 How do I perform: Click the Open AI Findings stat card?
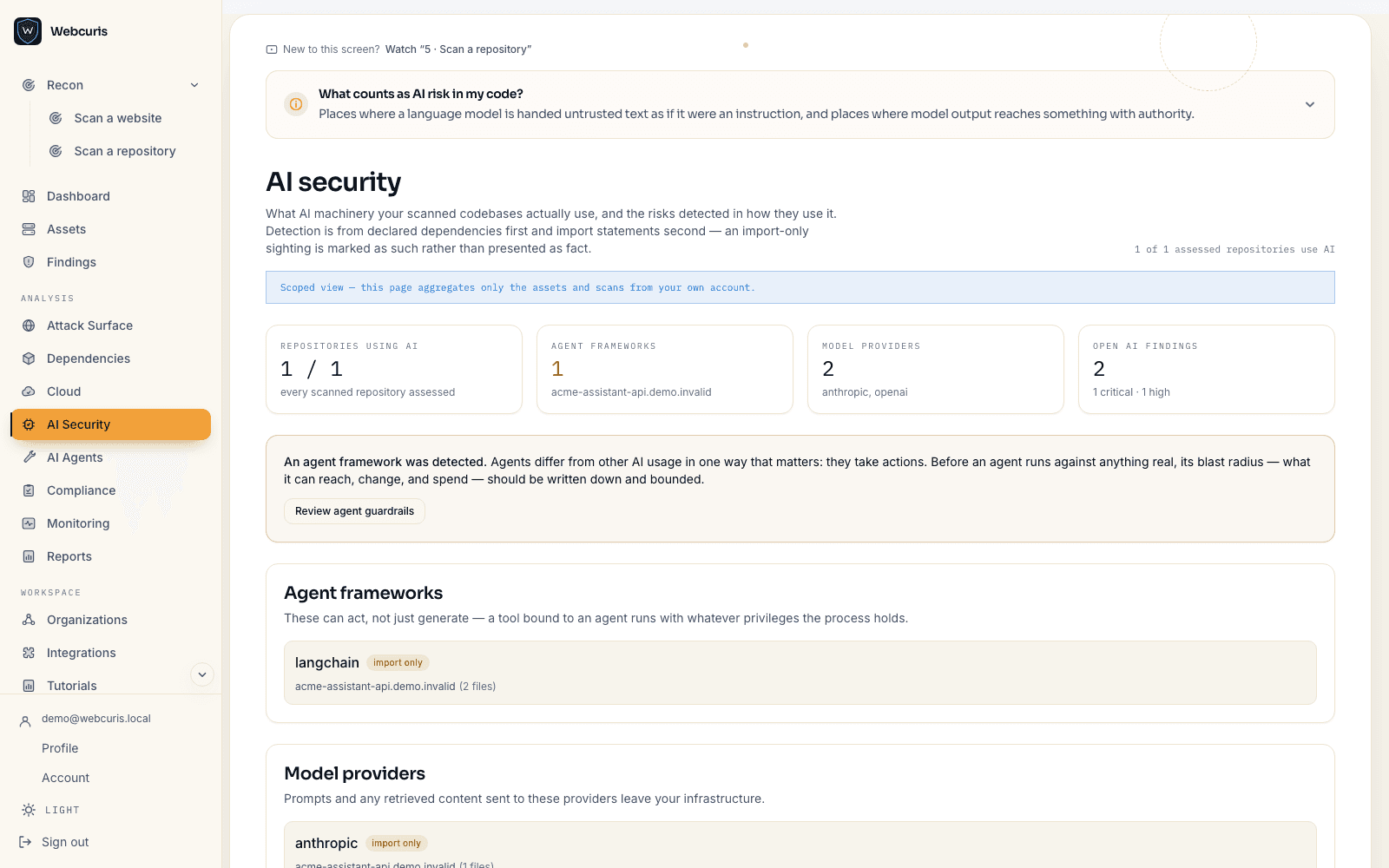pos(1207,370)
